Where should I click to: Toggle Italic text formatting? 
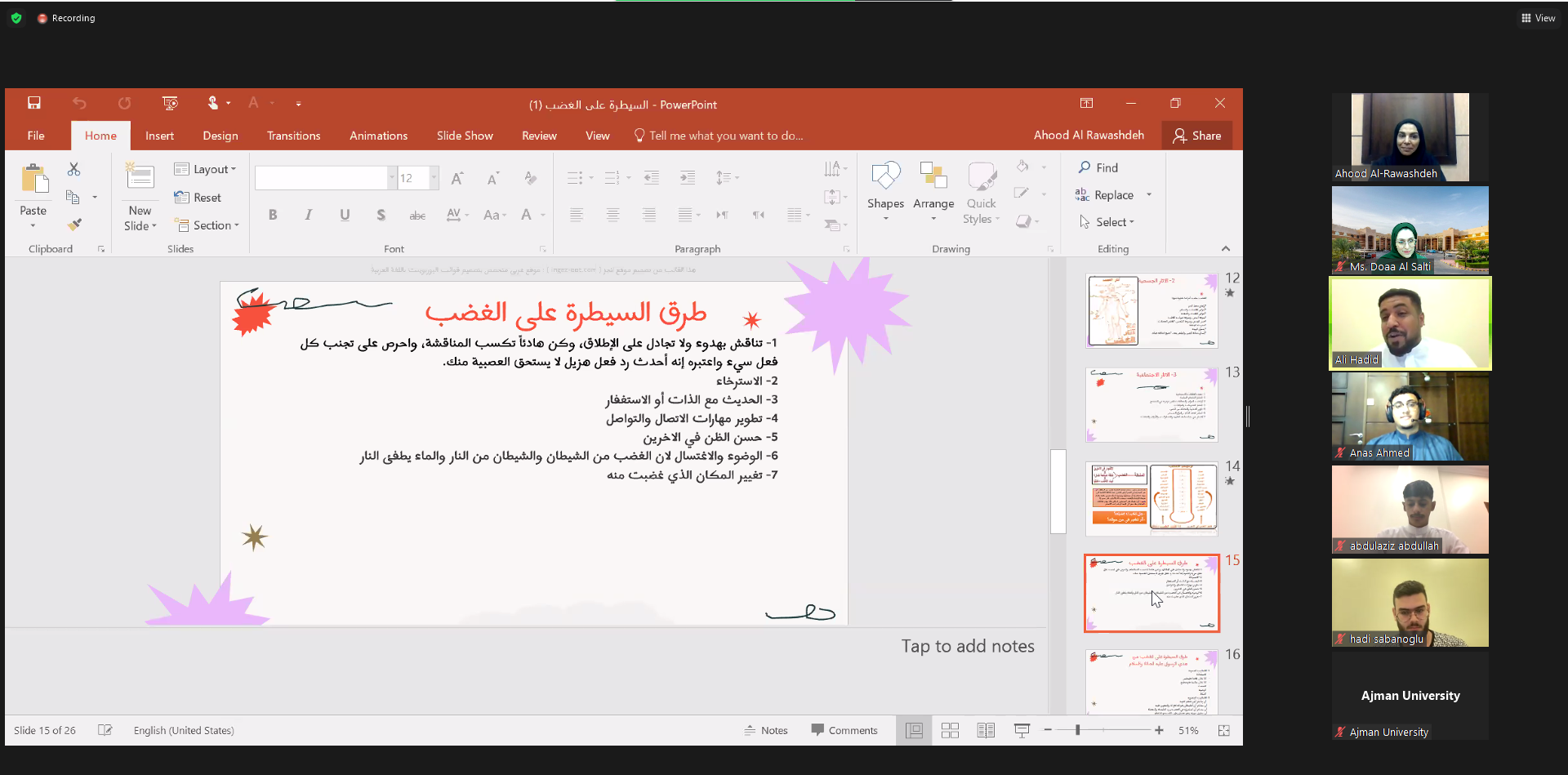308,215
